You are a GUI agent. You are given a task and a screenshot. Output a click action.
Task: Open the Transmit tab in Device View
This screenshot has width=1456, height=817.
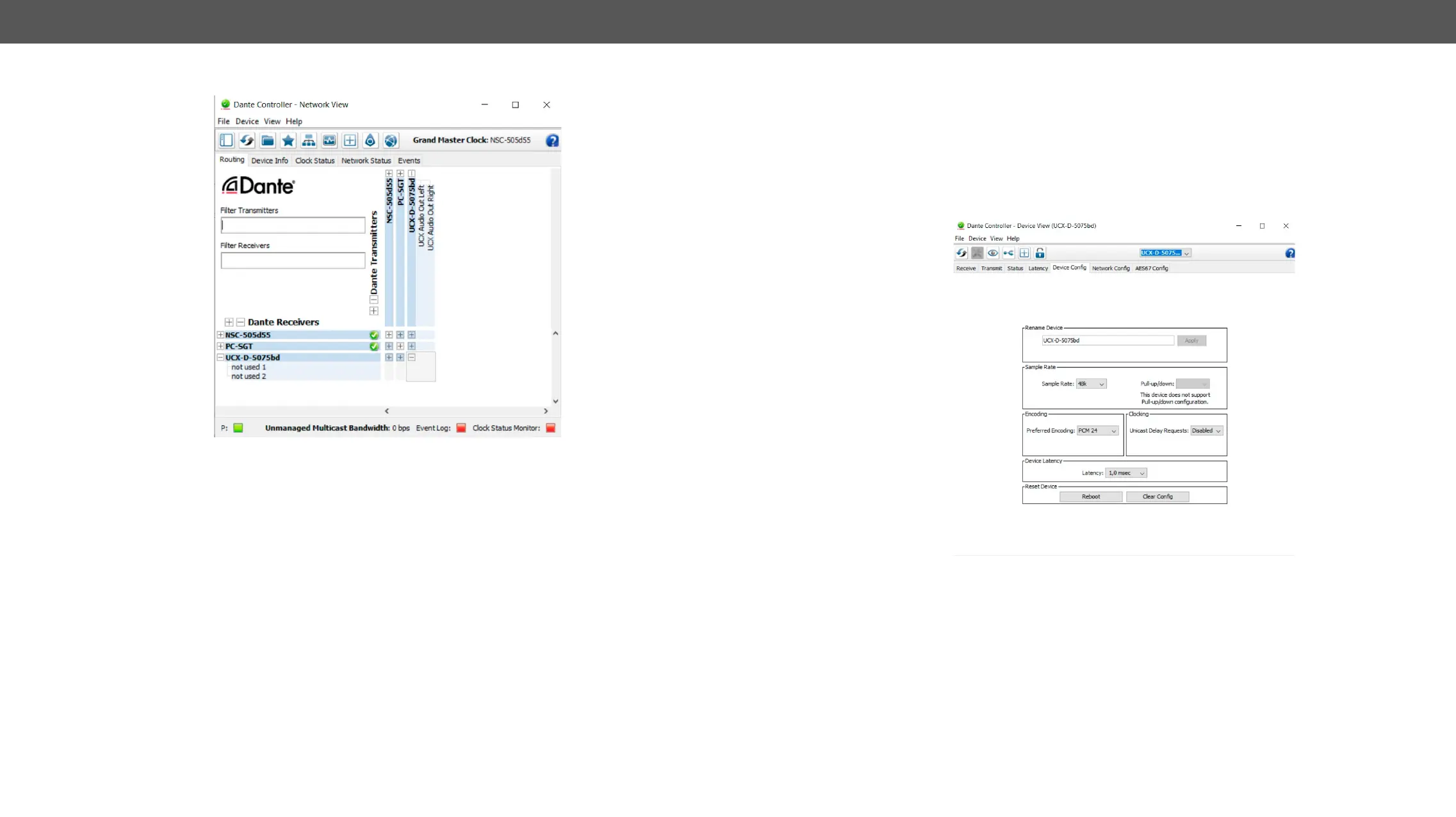(x=992, y=268)
